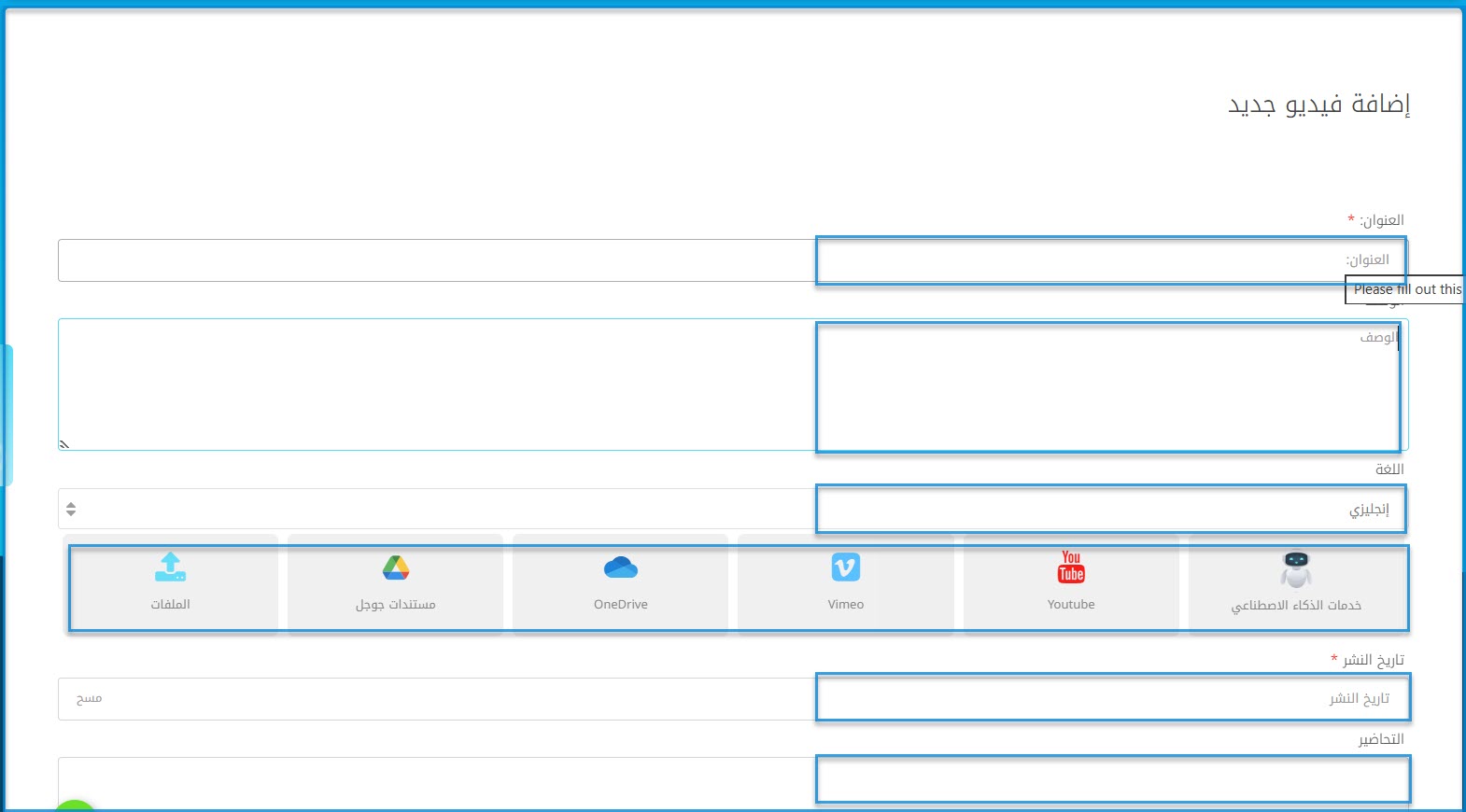Image resolution: width=1466 pixels, height=812 pixels.
Task: Click the Files upload icon (الملفات)
Action: pyautogui.click(x=170, y=567)
